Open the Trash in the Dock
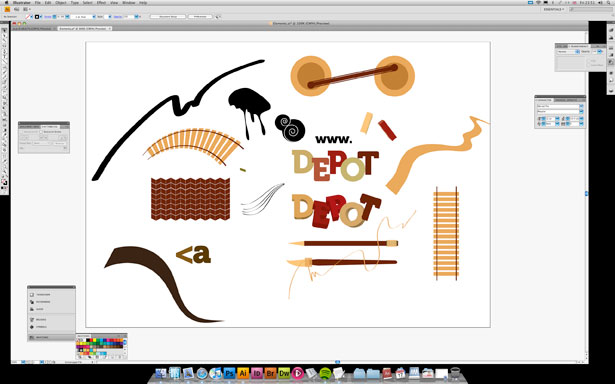Screen dimensions: 615x384 (x=455, y=373)
